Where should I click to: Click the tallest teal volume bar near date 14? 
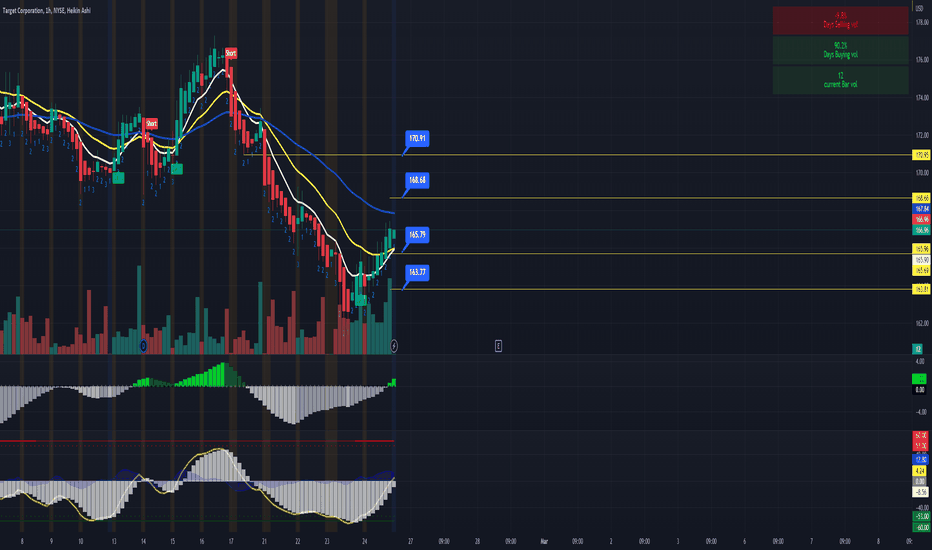click(x=140, y=309)
